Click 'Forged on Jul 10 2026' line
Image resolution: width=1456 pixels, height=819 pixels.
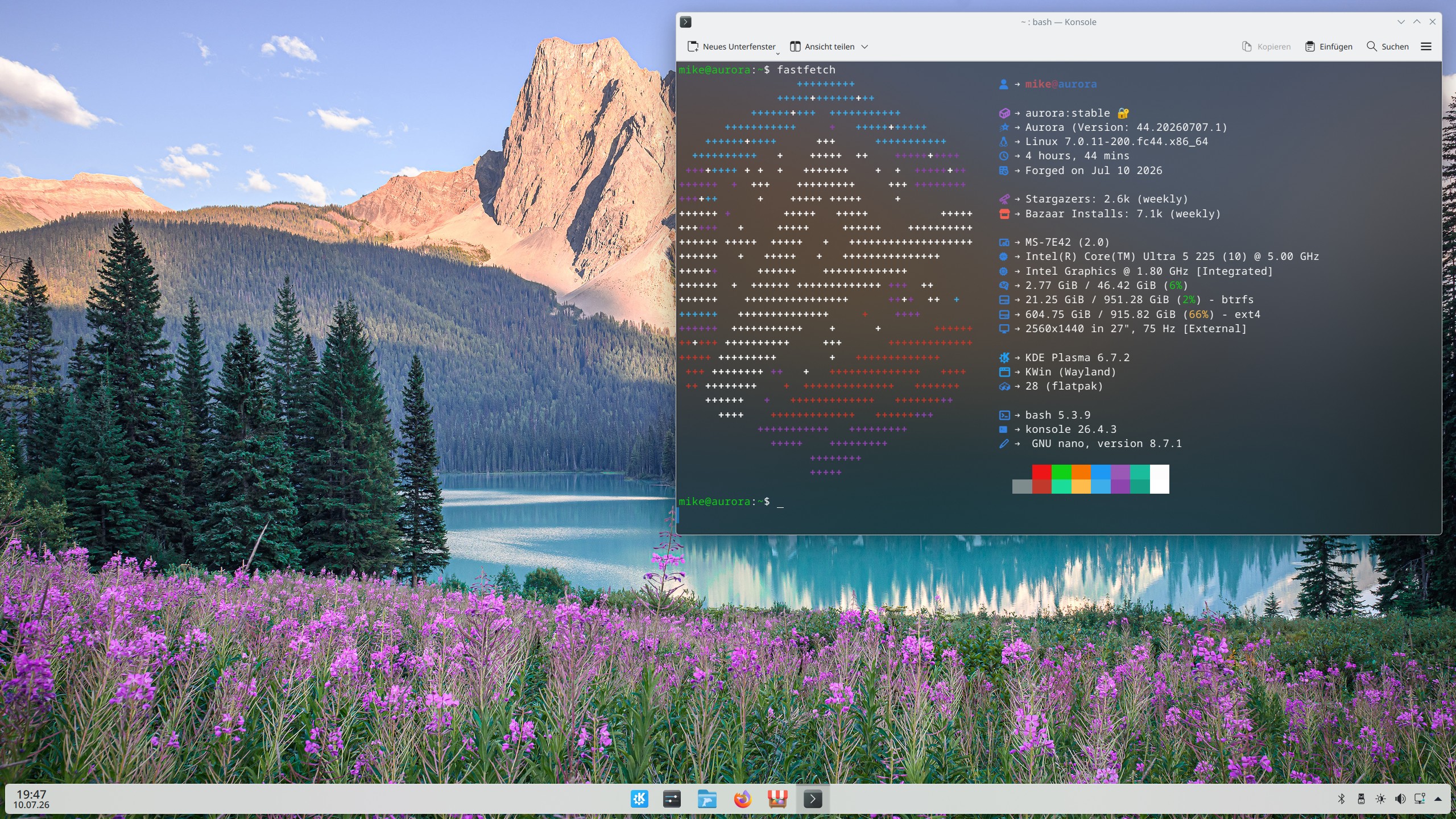(1094, 171)
